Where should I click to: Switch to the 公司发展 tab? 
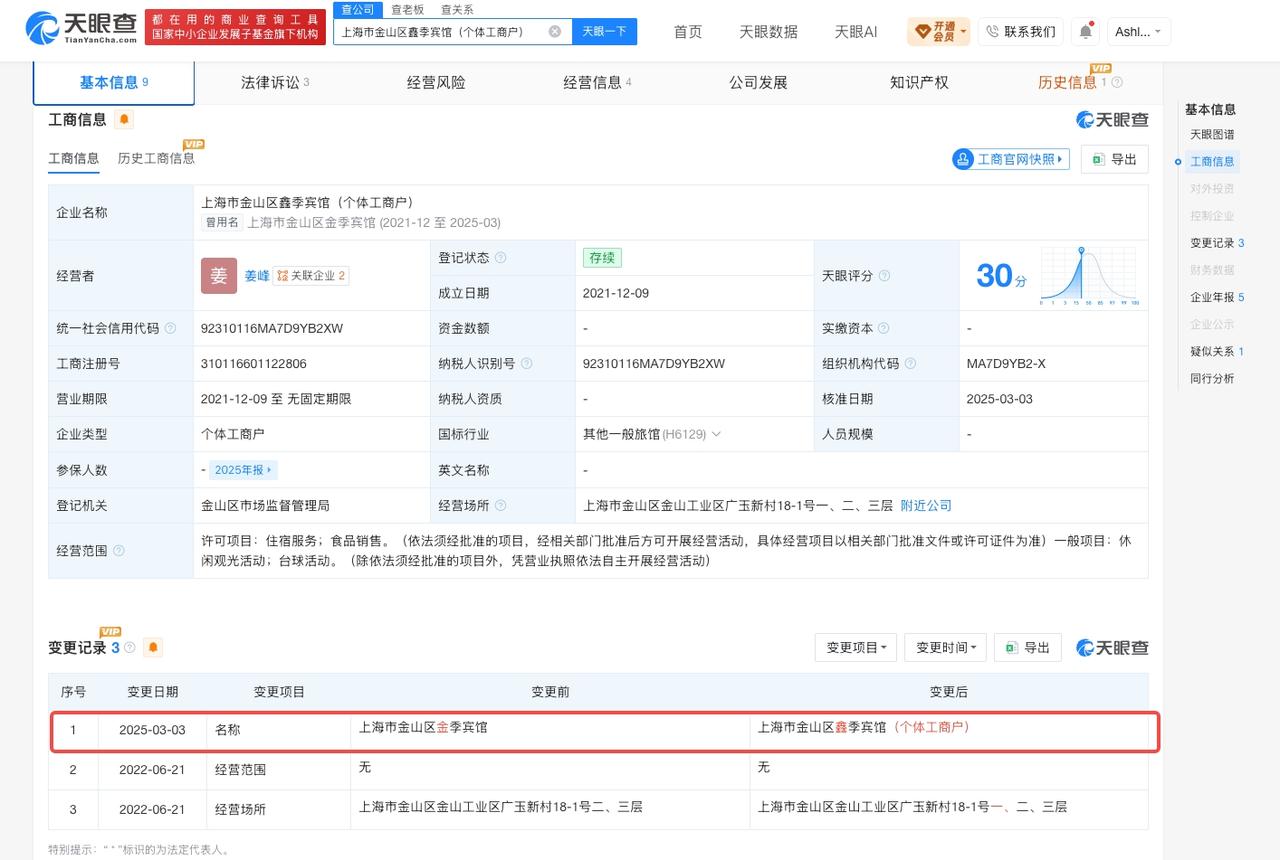pos(758,82)
